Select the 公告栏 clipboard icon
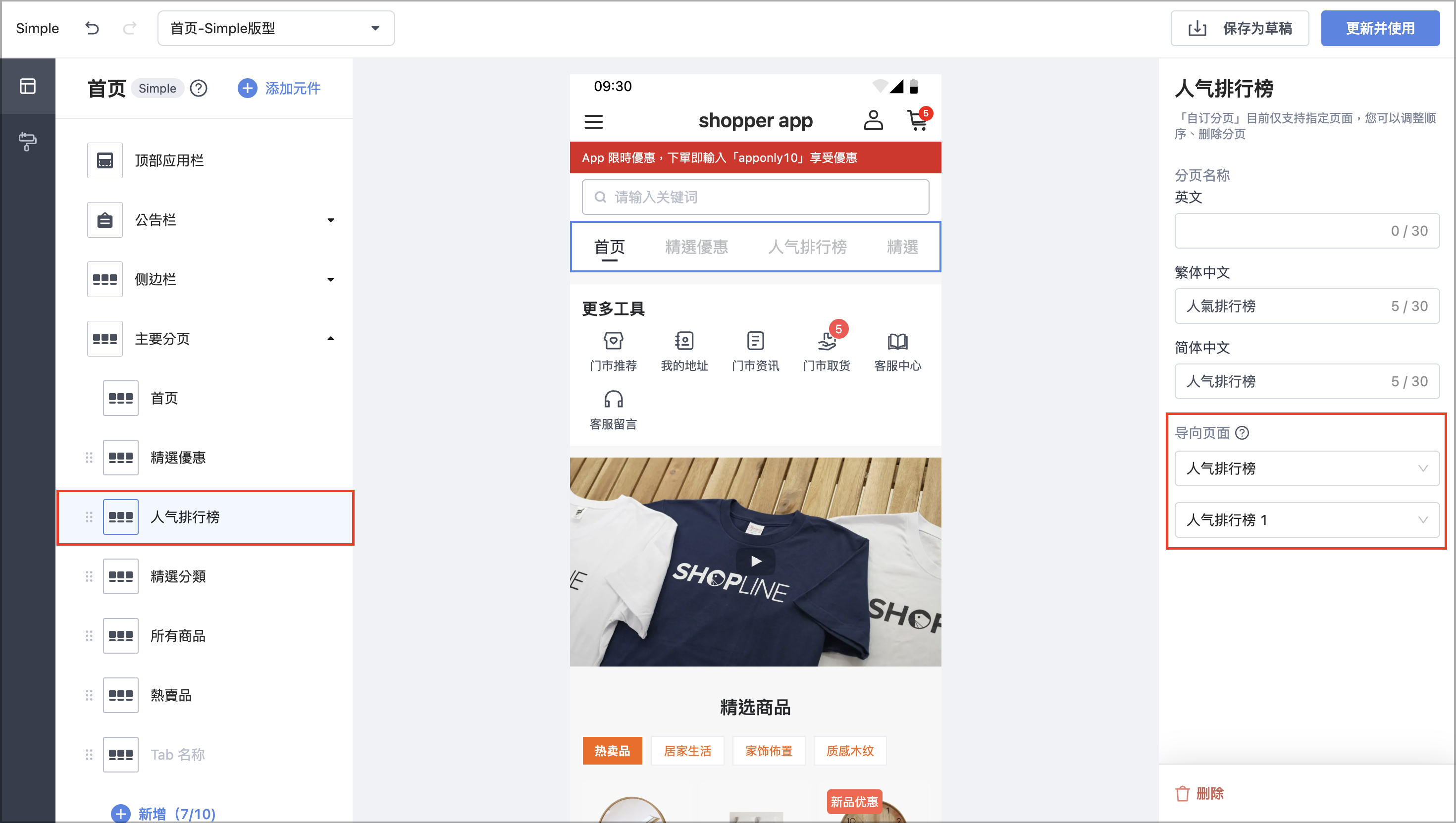The height and width of the screenshot is (823, 1456). point(104,220)
